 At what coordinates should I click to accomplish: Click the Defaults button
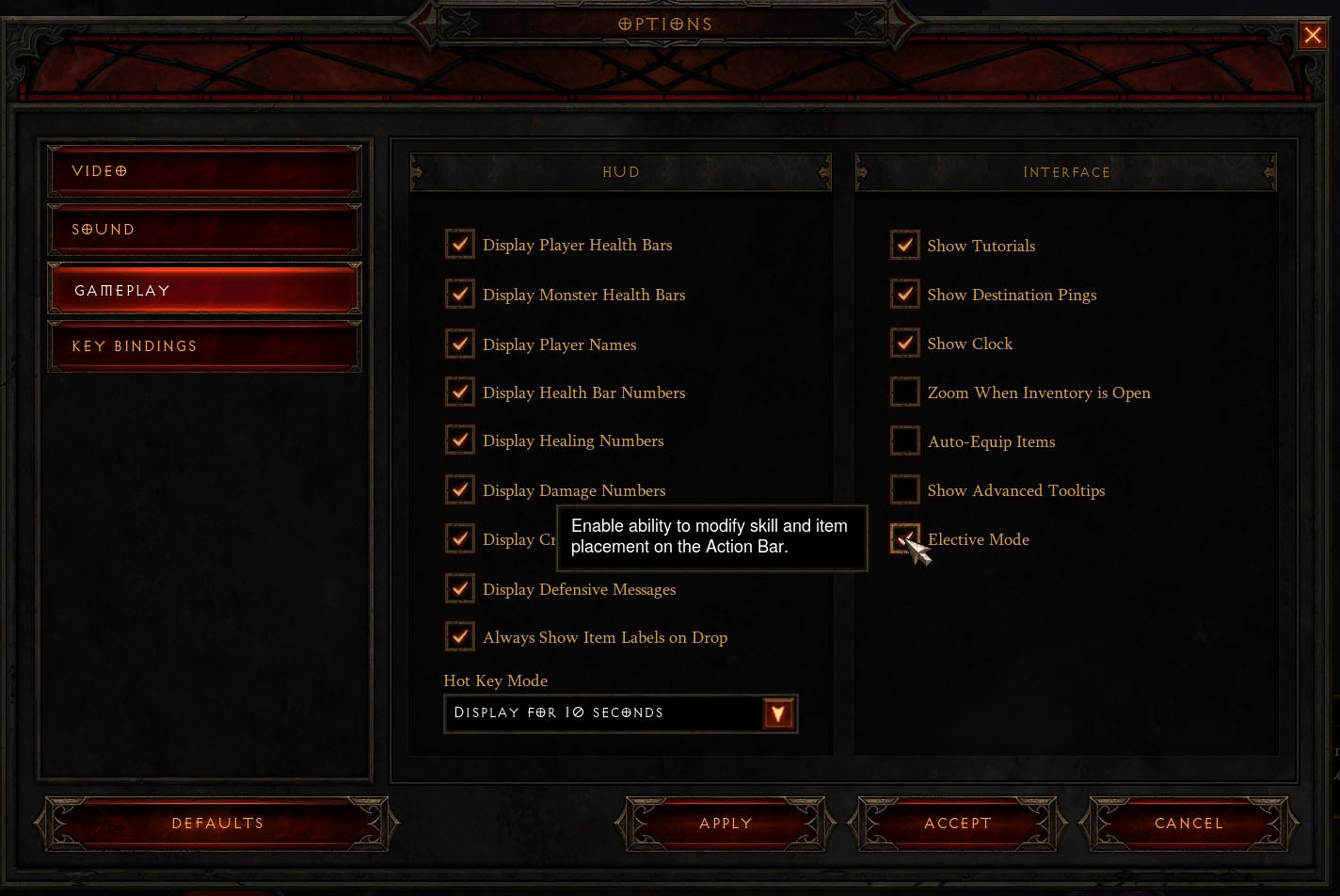(217, 824)
